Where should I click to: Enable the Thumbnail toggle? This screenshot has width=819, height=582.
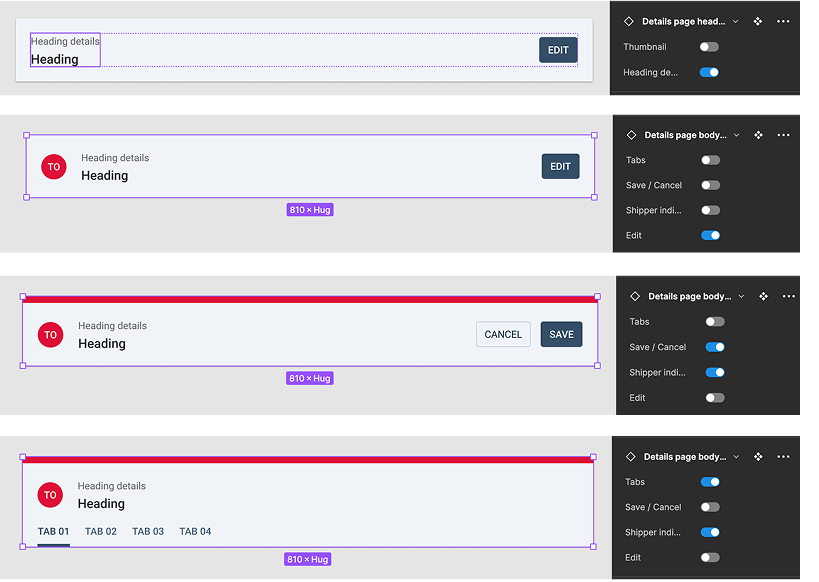(x=710, y=46)
